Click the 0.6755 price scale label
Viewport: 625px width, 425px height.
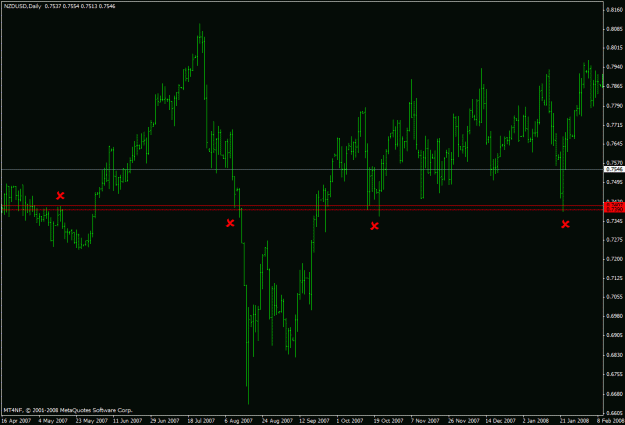[614, 374]
